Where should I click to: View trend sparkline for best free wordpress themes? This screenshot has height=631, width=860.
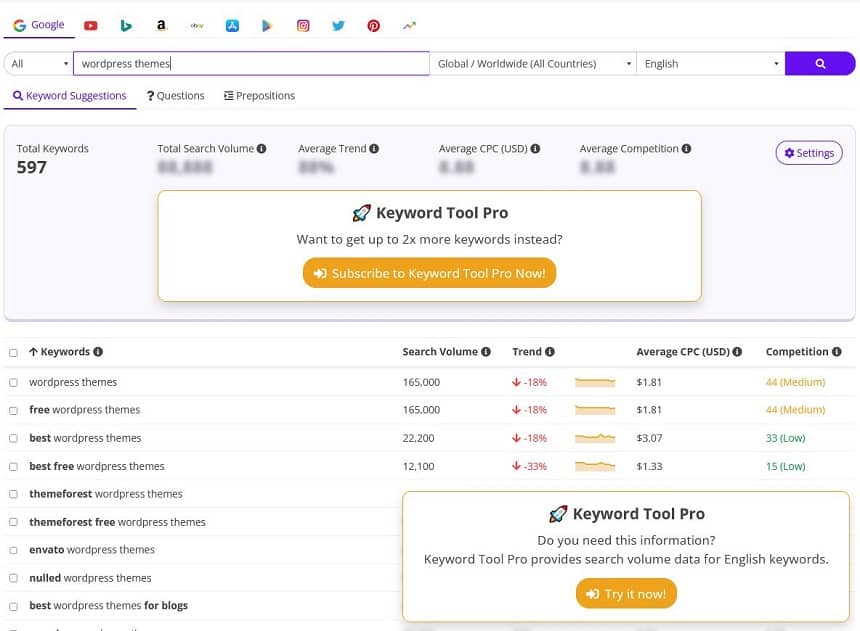[595, 466]
